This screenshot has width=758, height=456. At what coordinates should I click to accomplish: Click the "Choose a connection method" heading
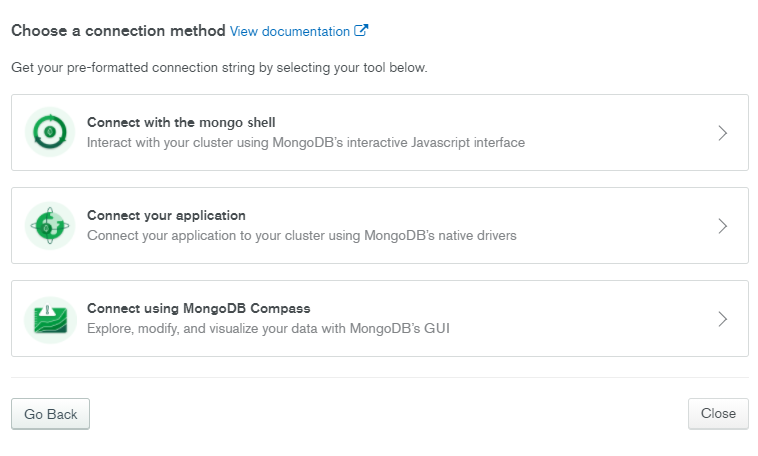point(118,31)
